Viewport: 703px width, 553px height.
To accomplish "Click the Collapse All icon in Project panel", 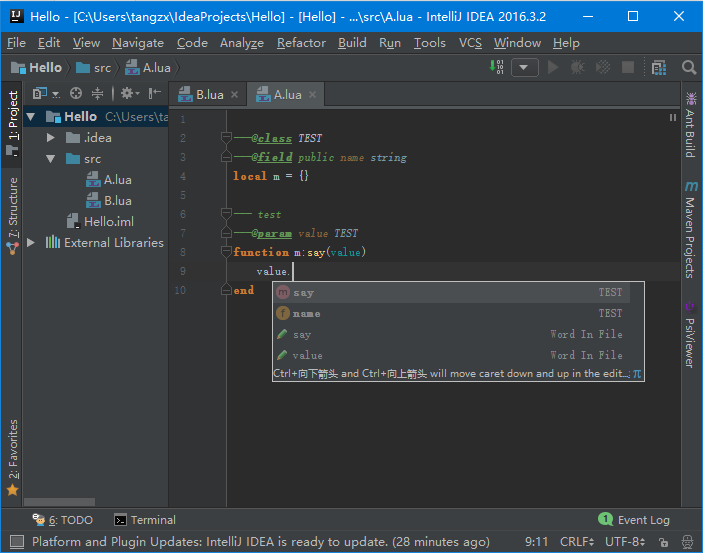I will coord(97,93).
